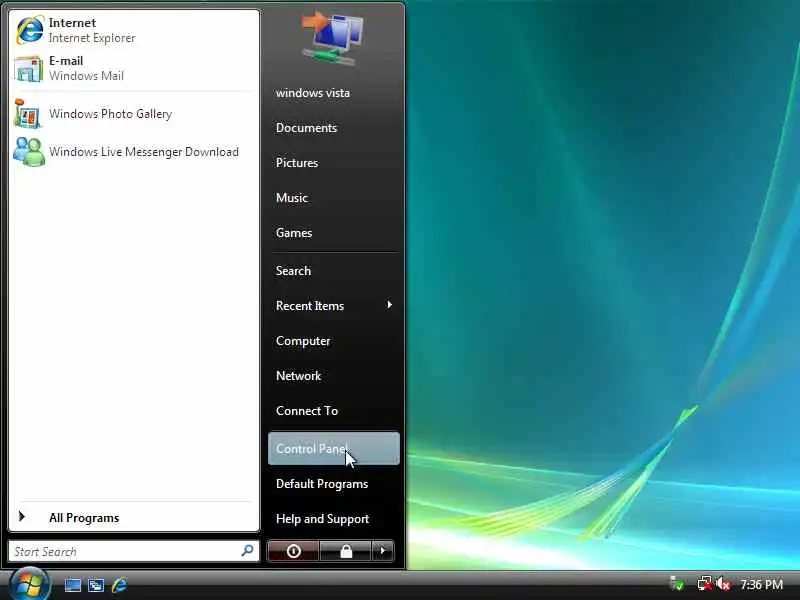
Task: Open Search in Start menu
Action: (x=293, y=270)
